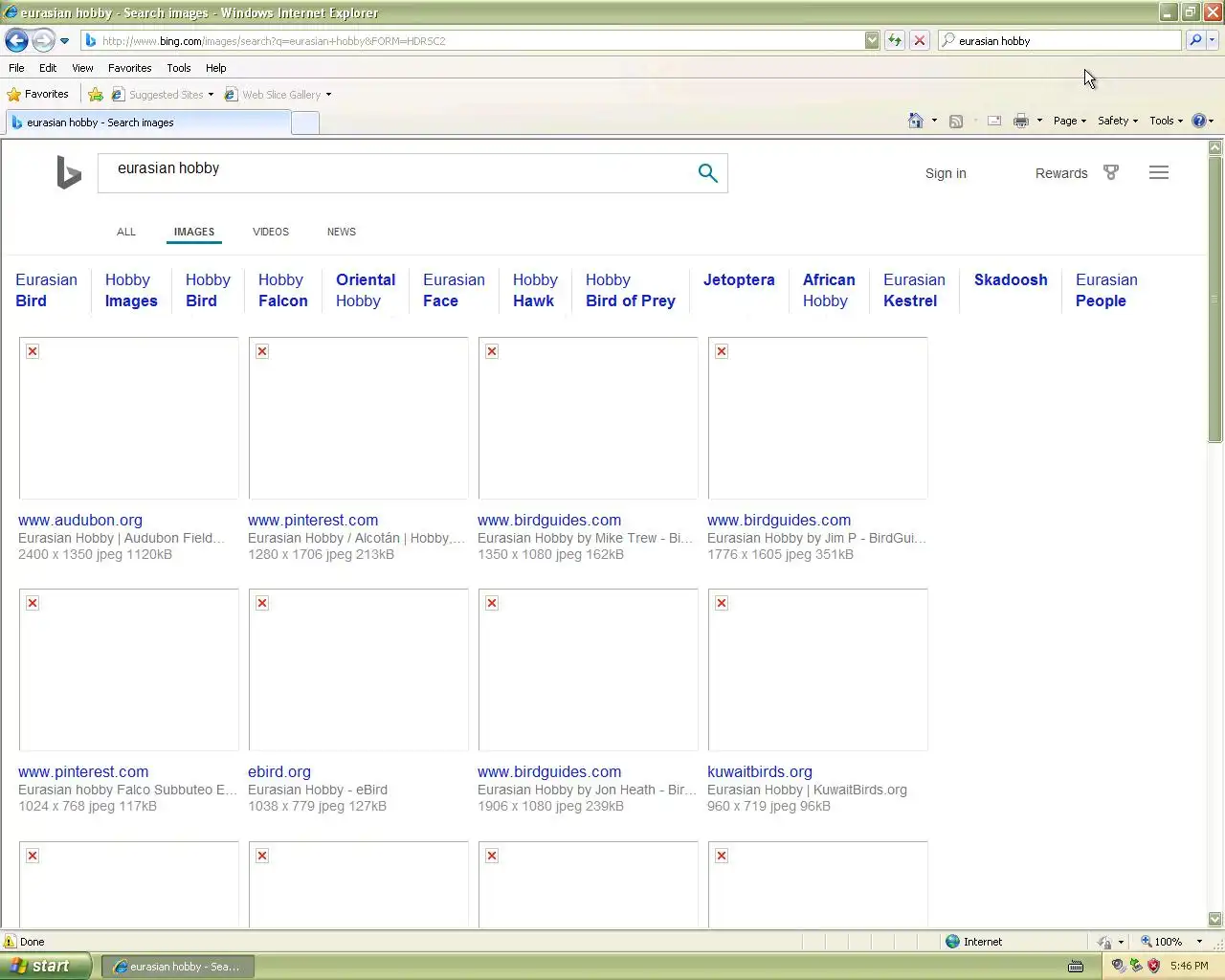1225x980 pixels.
Task: Go back with the browser Back arrow
Action: coord(16,40)
